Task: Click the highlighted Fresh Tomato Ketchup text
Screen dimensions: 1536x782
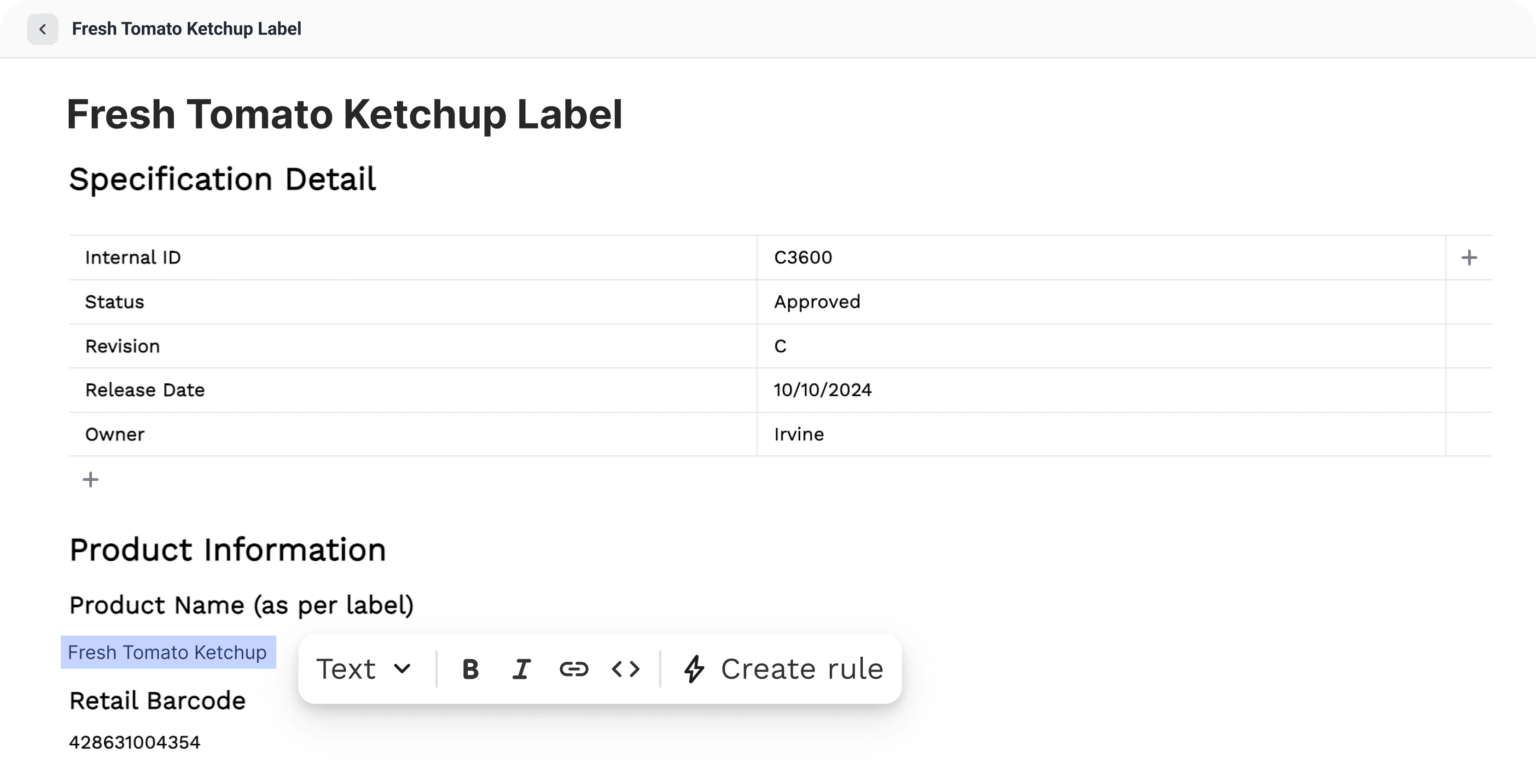Action: pos(167,653)
